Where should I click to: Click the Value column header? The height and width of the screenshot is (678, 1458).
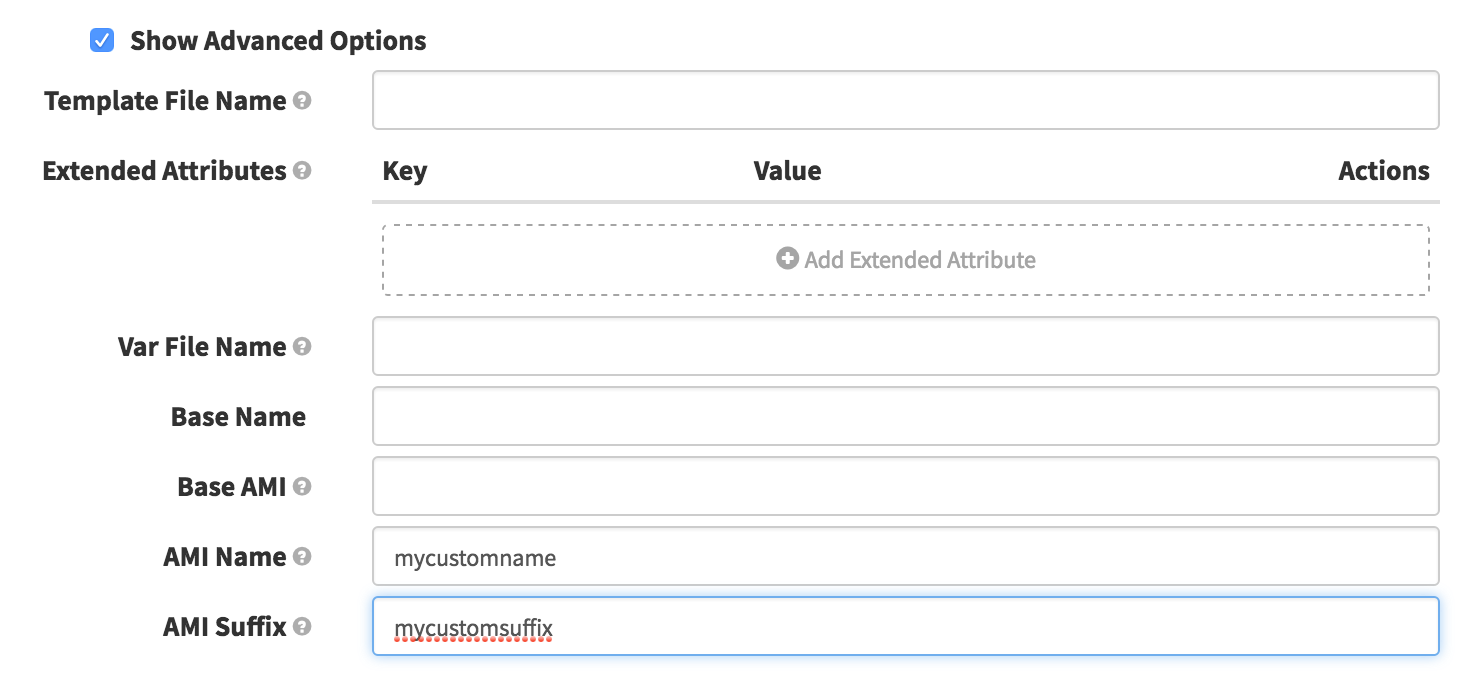(x=787, y=171)
